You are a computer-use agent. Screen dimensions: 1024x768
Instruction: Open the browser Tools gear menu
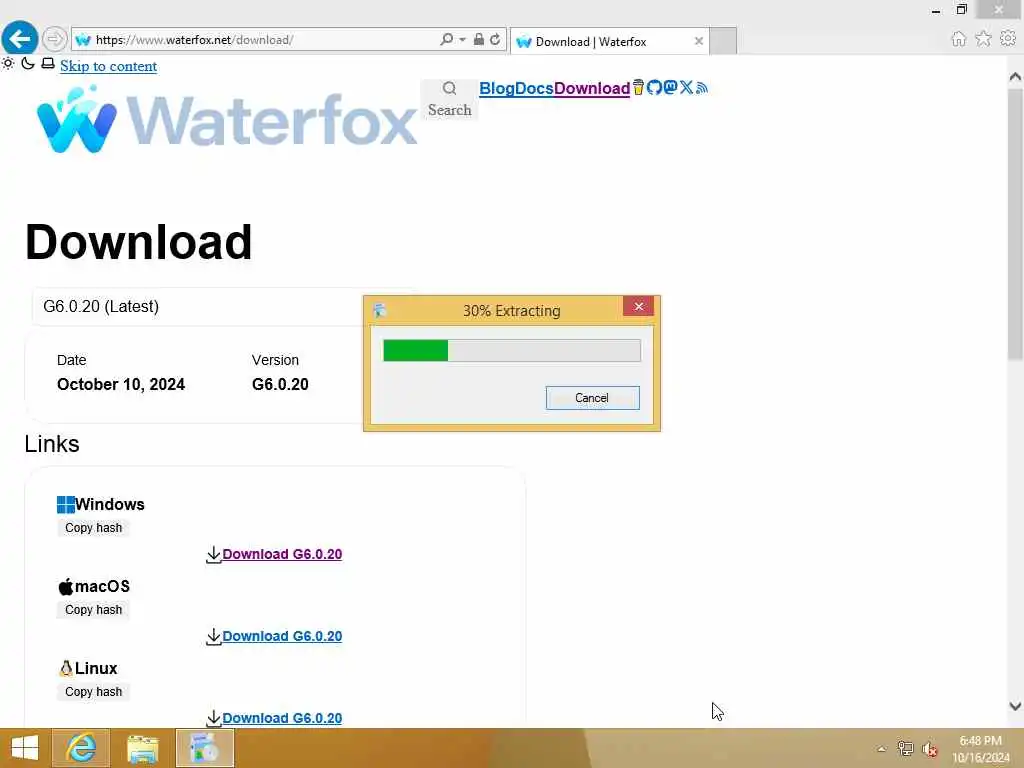coord(1008,39)
